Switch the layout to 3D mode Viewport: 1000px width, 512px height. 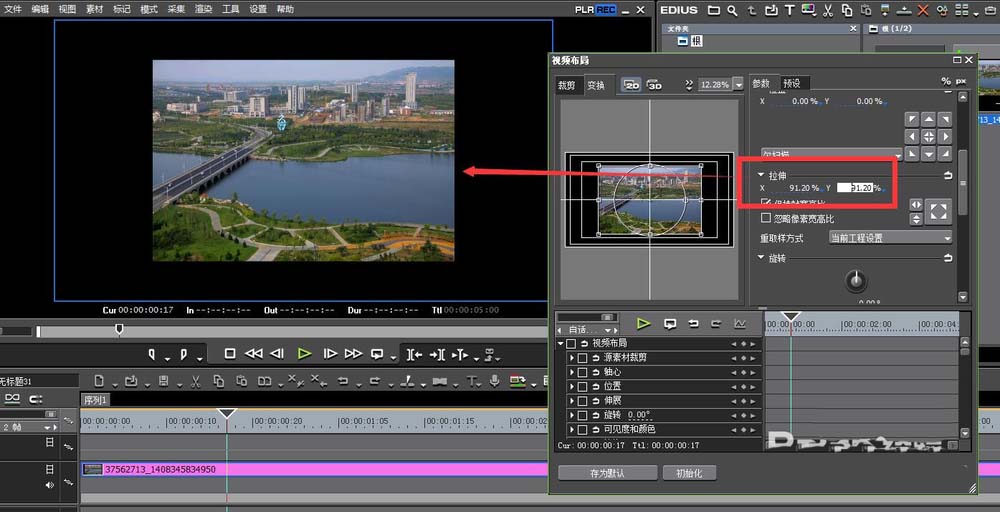point(655,85)
